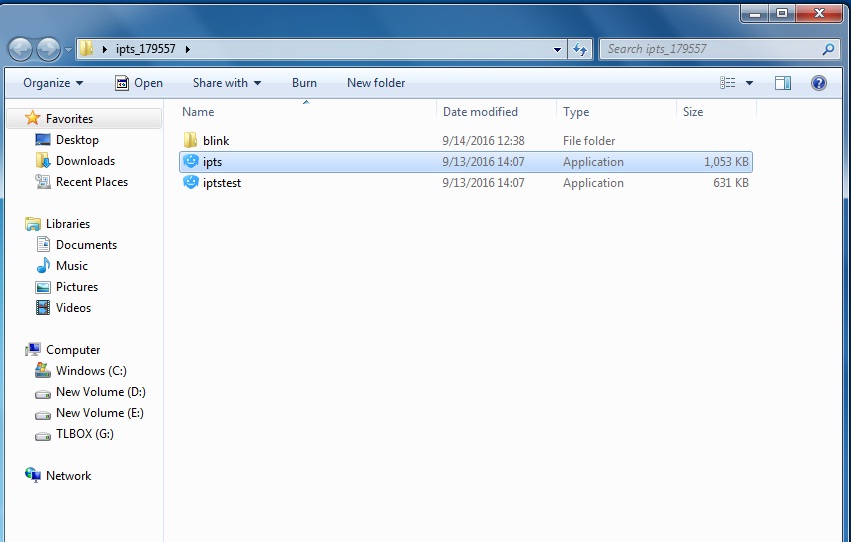Screen dimensions: 851x542
Task: Select the iptstest application icon
Action: coord(190,182)
